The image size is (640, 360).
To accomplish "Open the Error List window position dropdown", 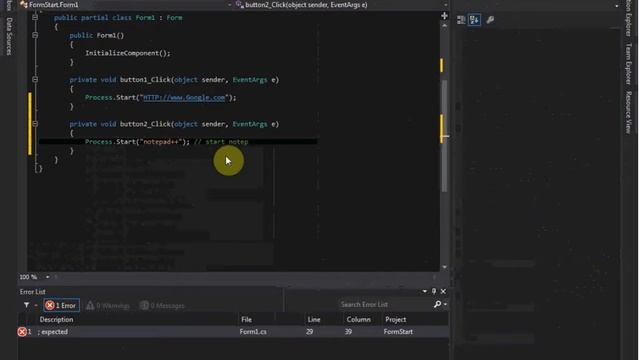I will click(x=424, y=291).
